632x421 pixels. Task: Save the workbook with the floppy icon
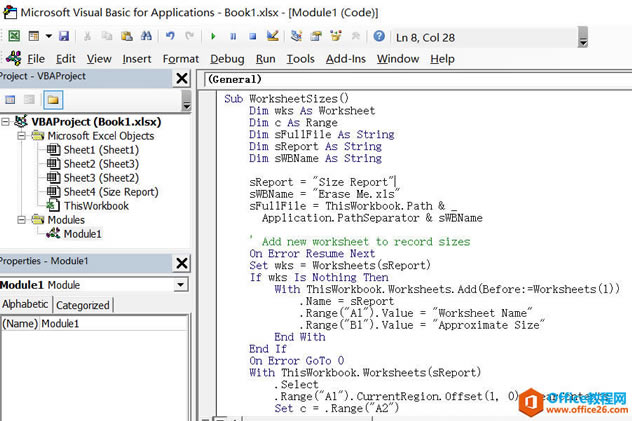click(x=64, y=36)
